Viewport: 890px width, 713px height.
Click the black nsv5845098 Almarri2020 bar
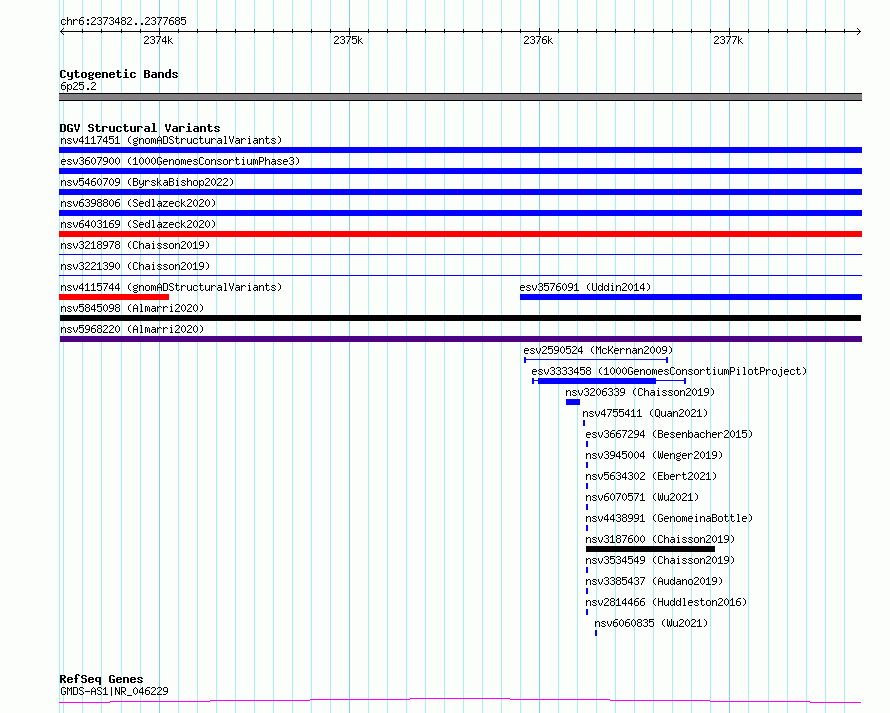coord(460,318)
